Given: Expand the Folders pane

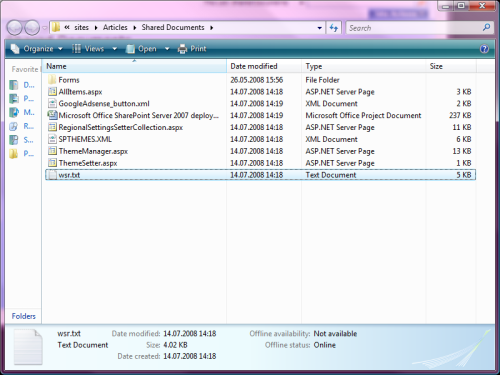Looking at the screenshot, I should click(x=23, y=316).
